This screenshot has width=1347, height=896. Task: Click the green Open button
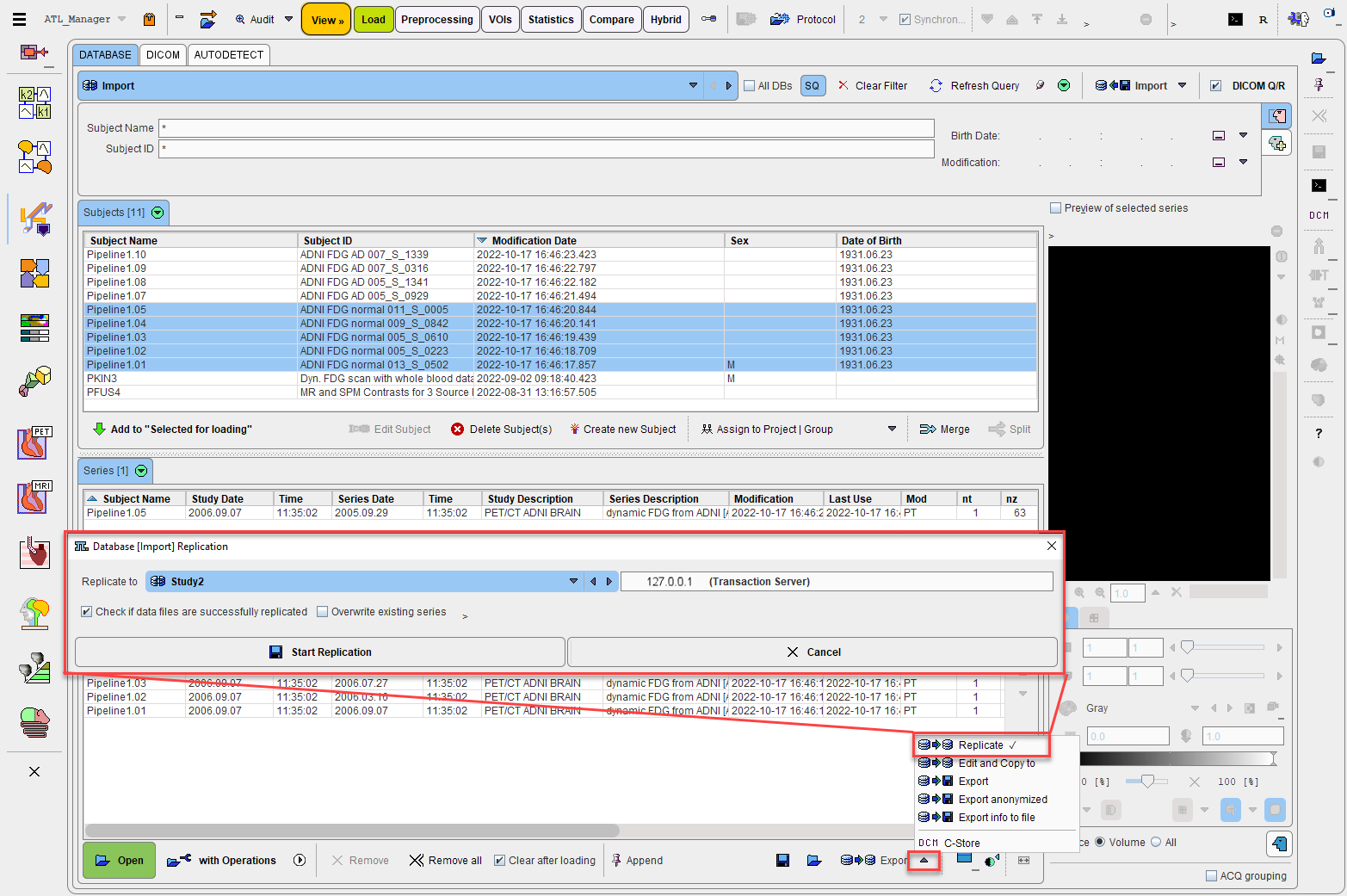119,860
